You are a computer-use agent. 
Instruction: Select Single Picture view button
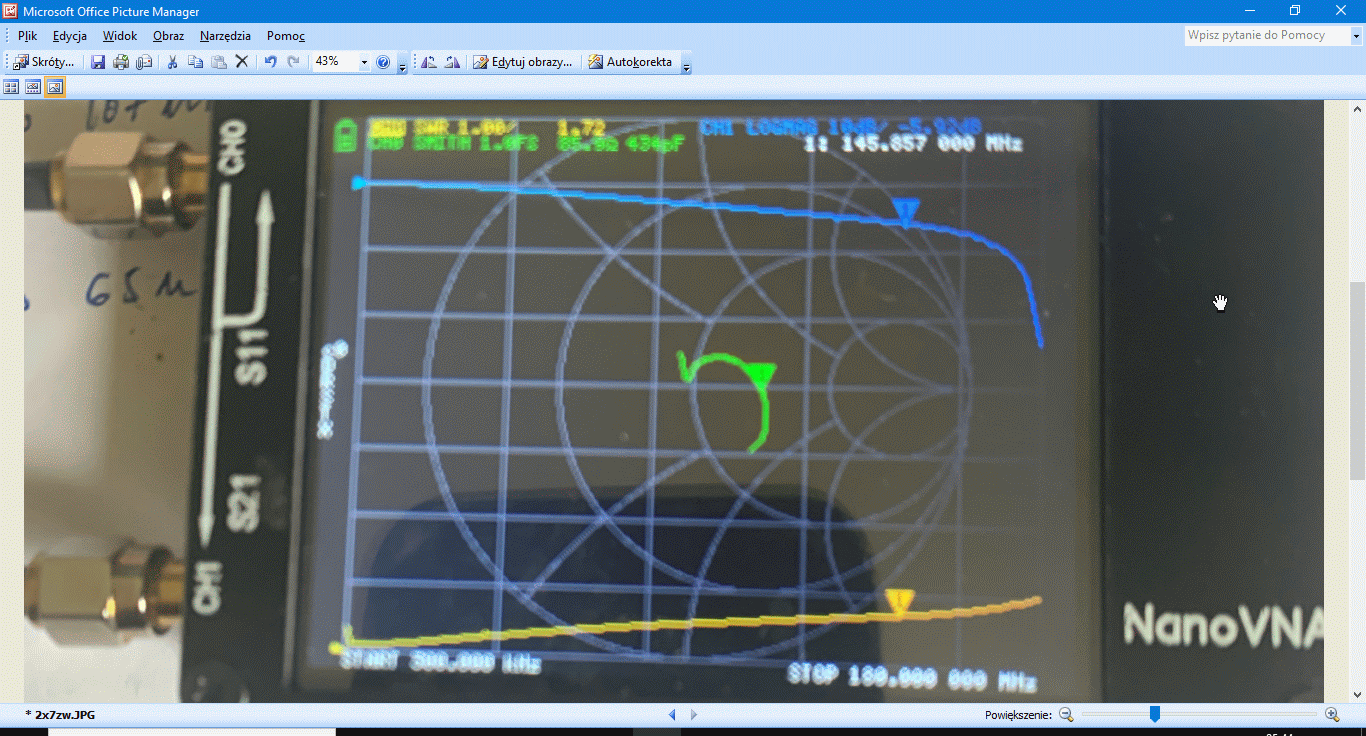[55, 87]
